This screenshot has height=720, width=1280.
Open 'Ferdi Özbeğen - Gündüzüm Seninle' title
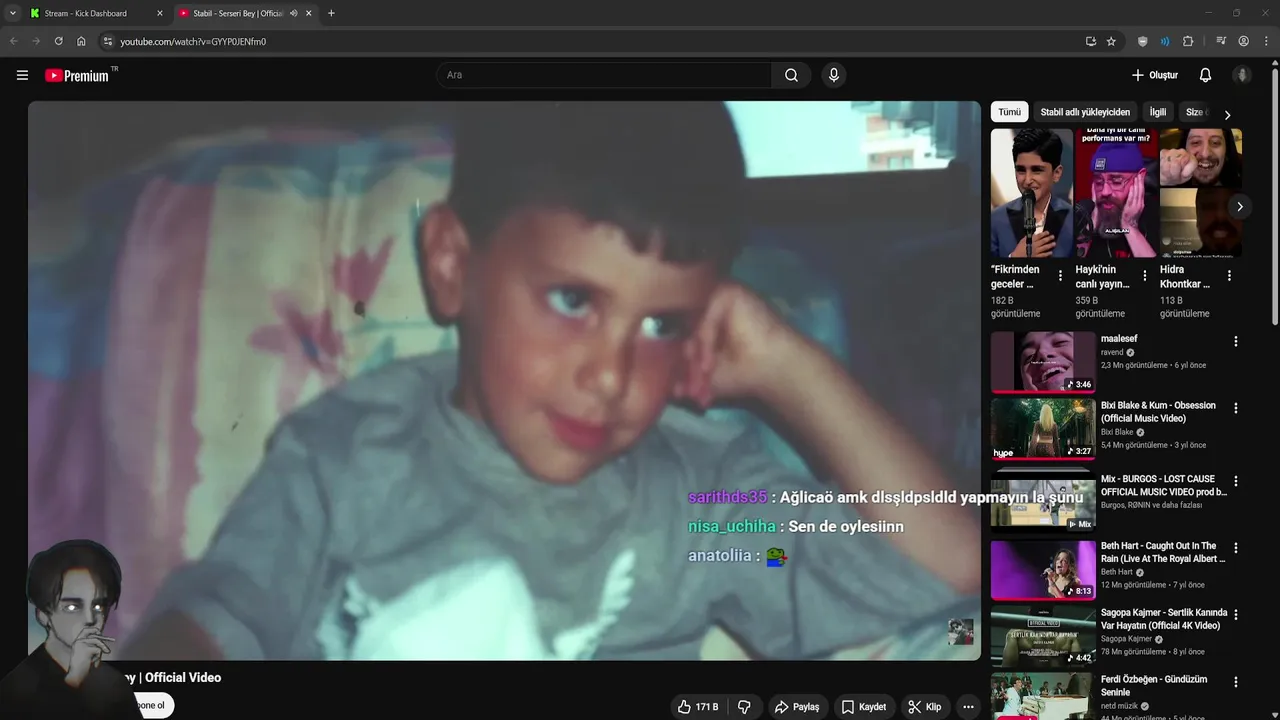1154,685
